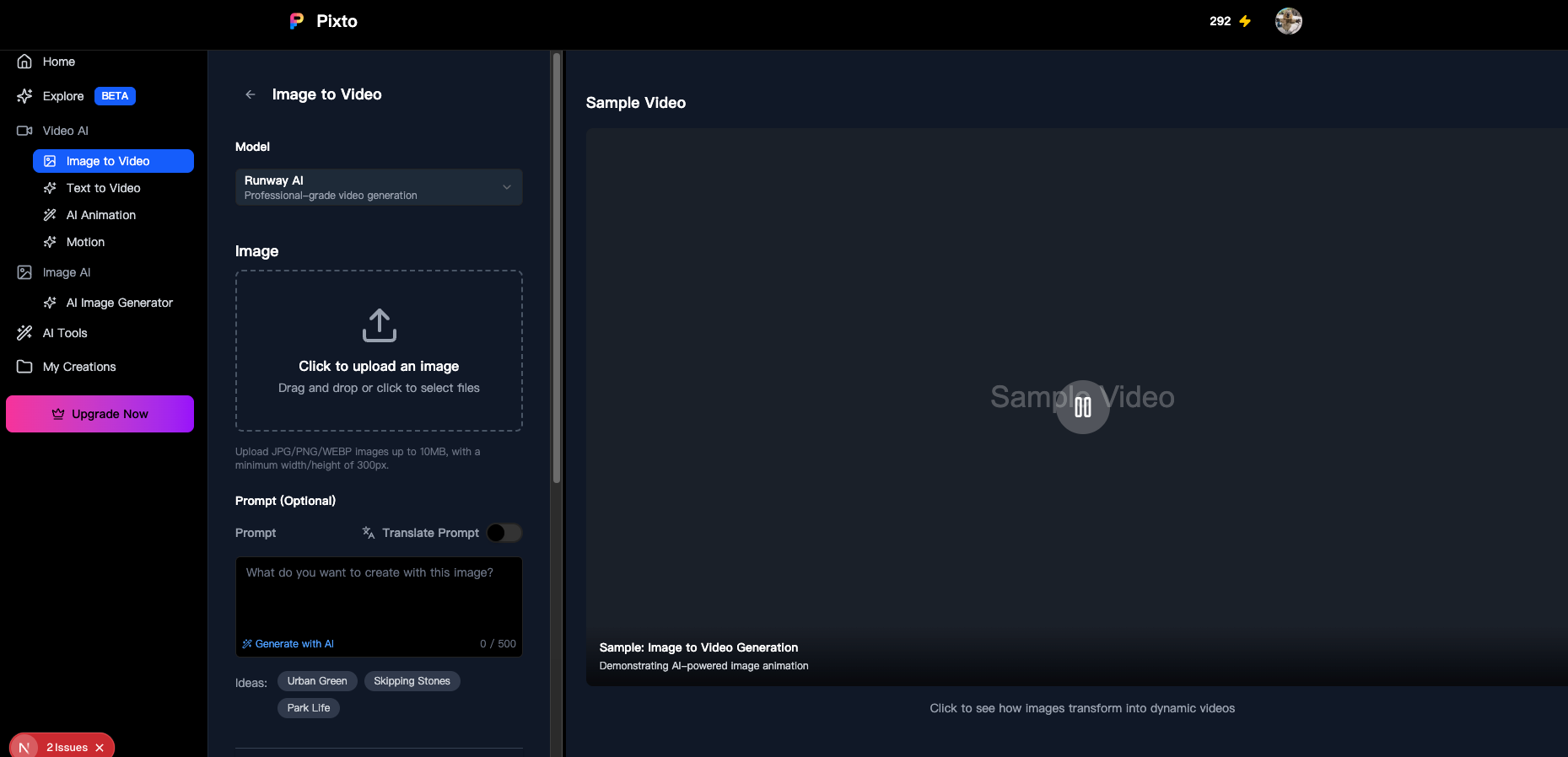Image resolution: width=1568 pixels, height=757 pixels.
Task: Click the Pixto logo icon
Action: tap(296, 21)
